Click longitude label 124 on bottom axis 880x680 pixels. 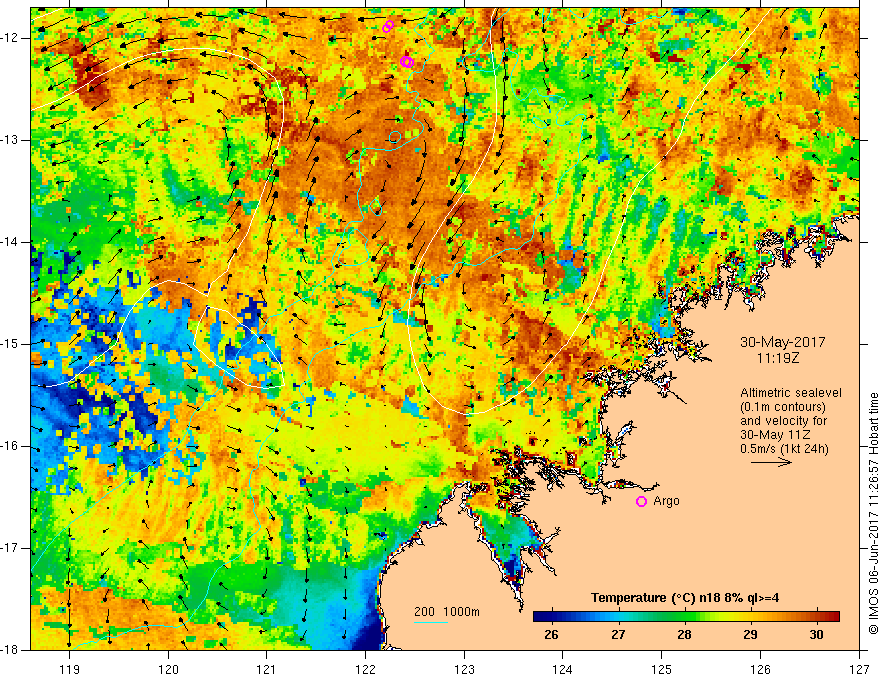[x=563, y=669]
